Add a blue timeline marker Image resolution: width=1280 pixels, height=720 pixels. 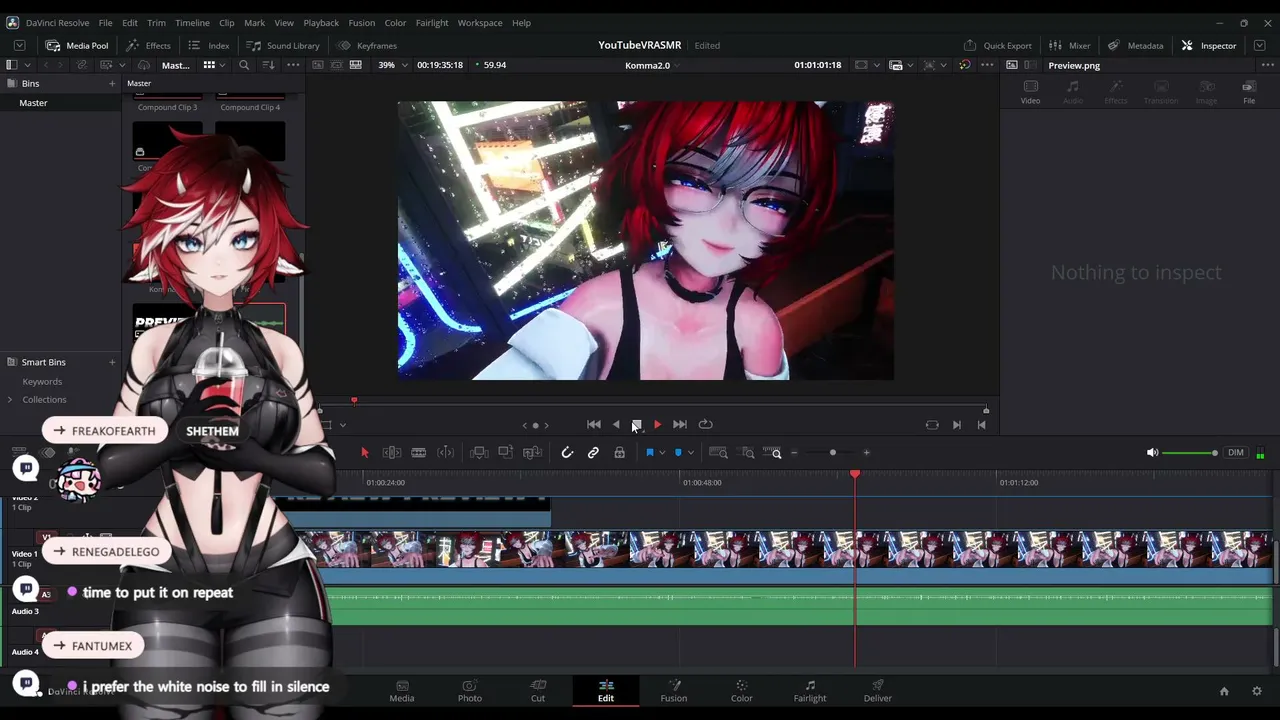(678, 453)
